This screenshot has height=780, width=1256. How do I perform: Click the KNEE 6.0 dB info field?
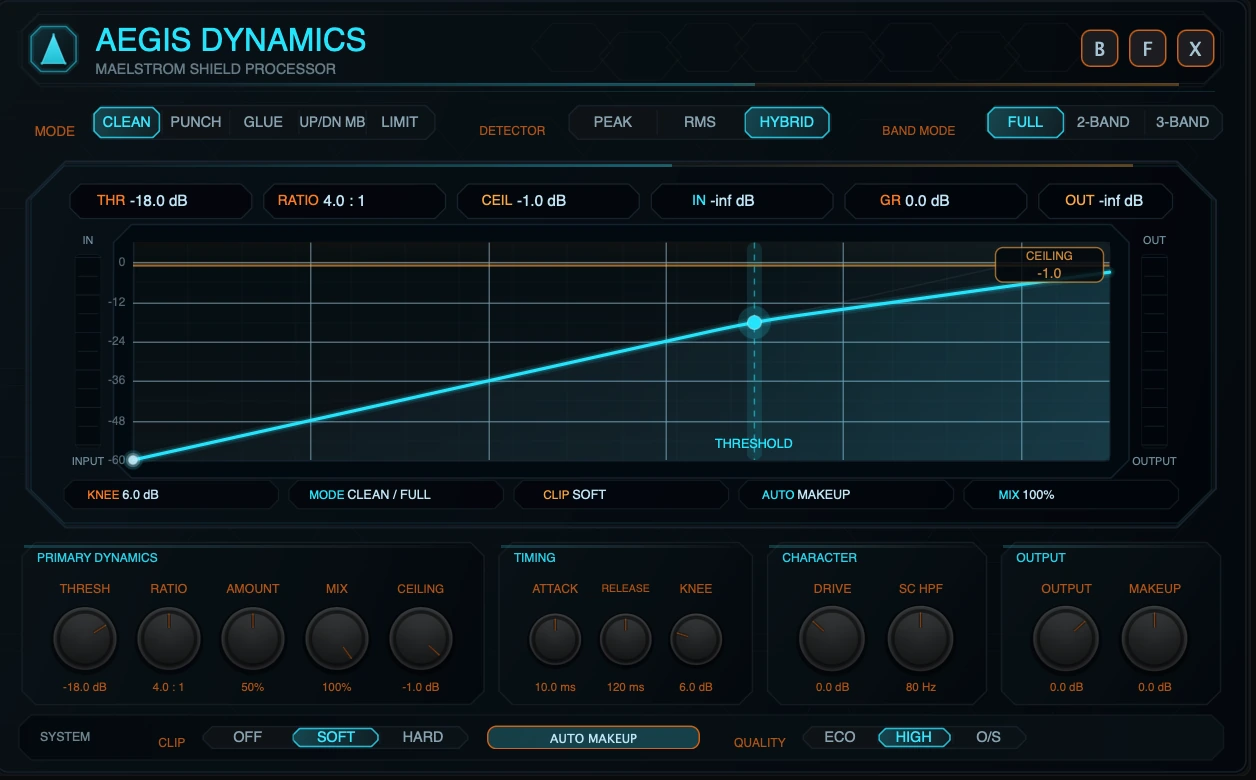coord(171,495)
